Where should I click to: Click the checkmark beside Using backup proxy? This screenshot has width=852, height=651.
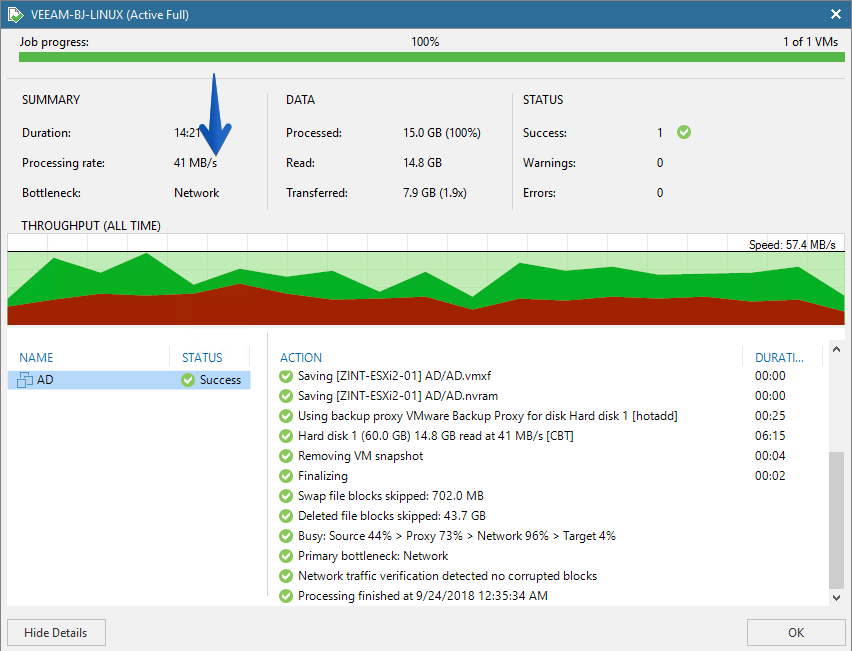(286, 416)
